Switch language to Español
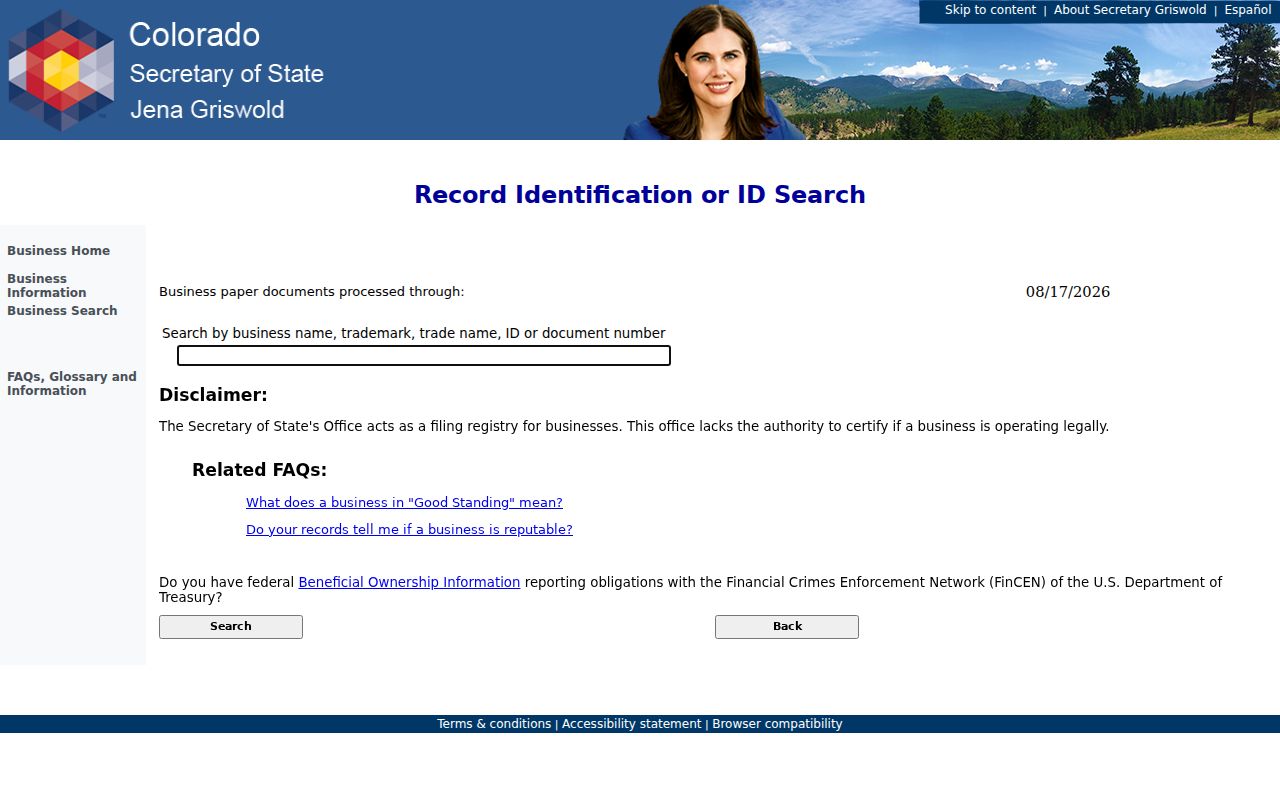The height and width of the screenshot is (800, 1280). pyautogui.click(x=1248, y=10)
